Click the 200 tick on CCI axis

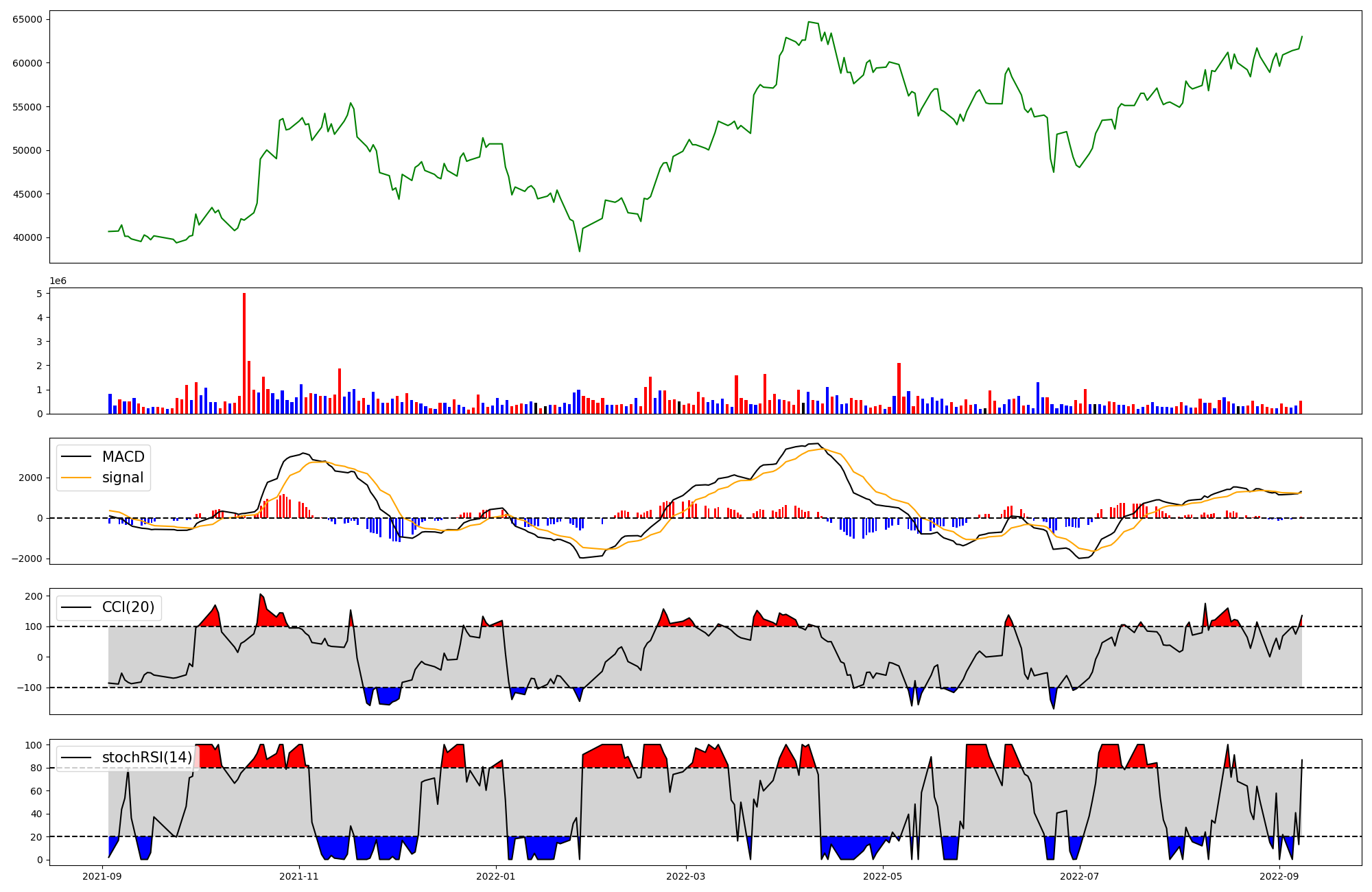pyautogui.click(x=34, y=596)
